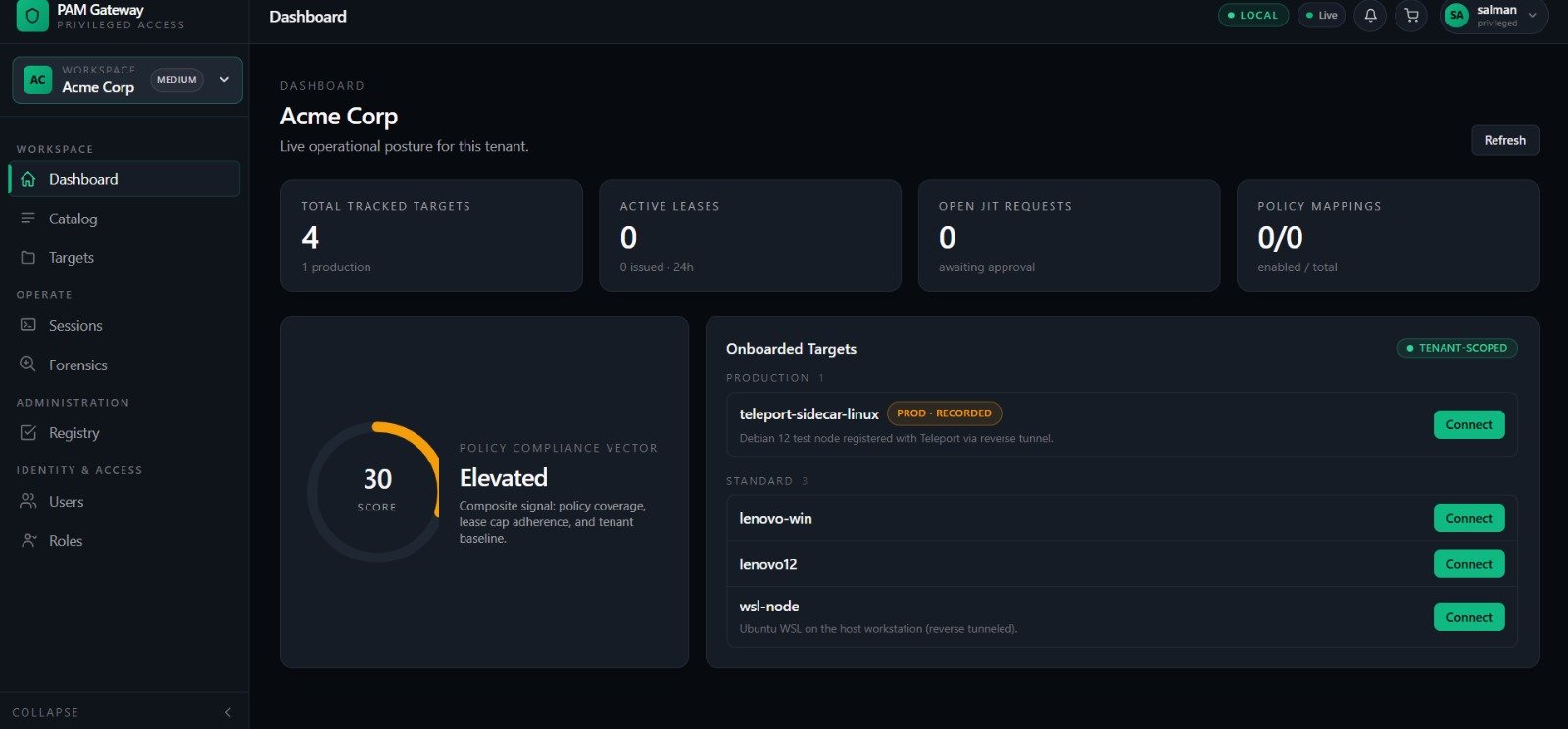Click the MEDIUM workspace badge
The width and height of the screenshot is (1568, 729).
coord(176,80)
